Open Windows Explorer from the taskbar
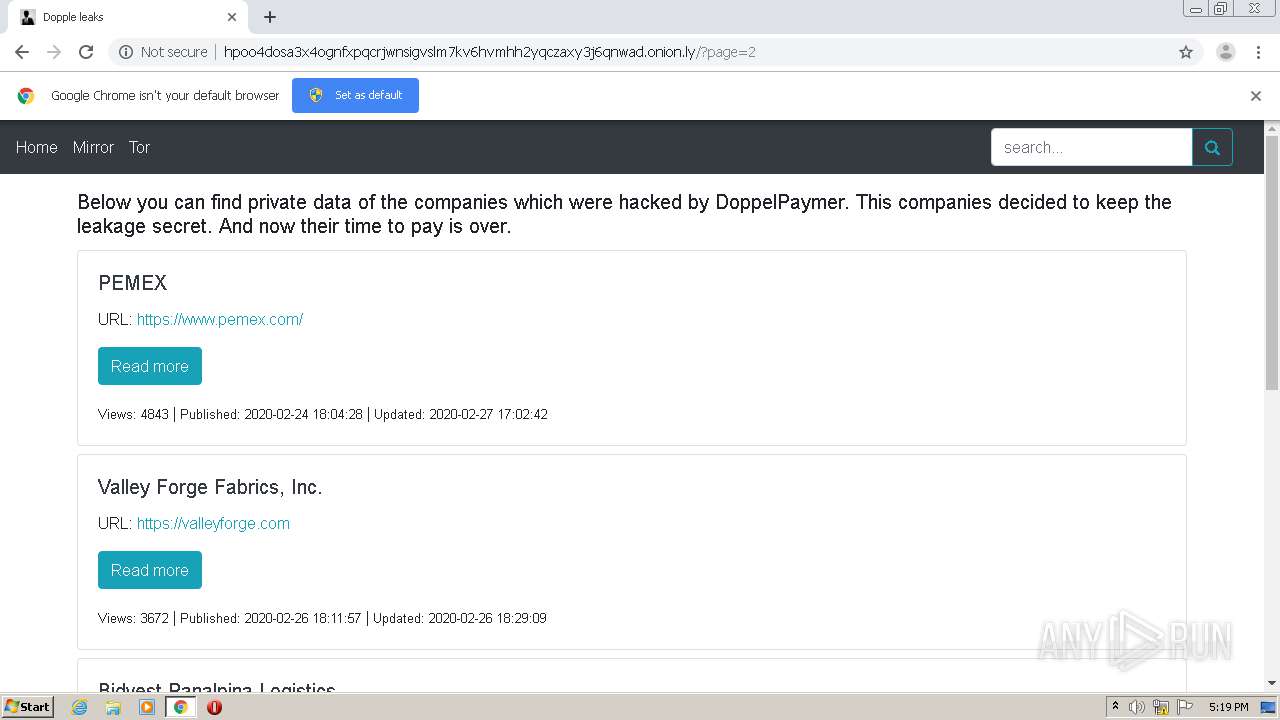 (x=113, y=707)
